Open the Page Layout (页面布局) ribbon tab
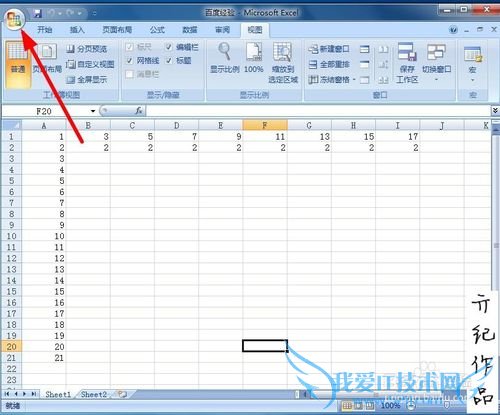This screenshot has width=500, height=415. pos(117,30)
